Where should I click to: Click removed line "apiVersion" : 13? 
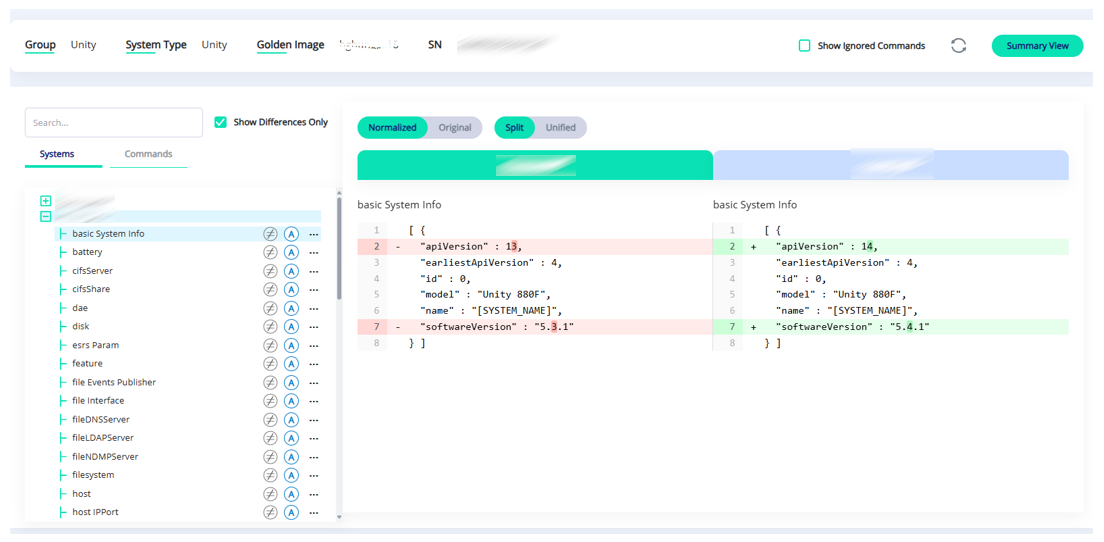coord(535,246)
